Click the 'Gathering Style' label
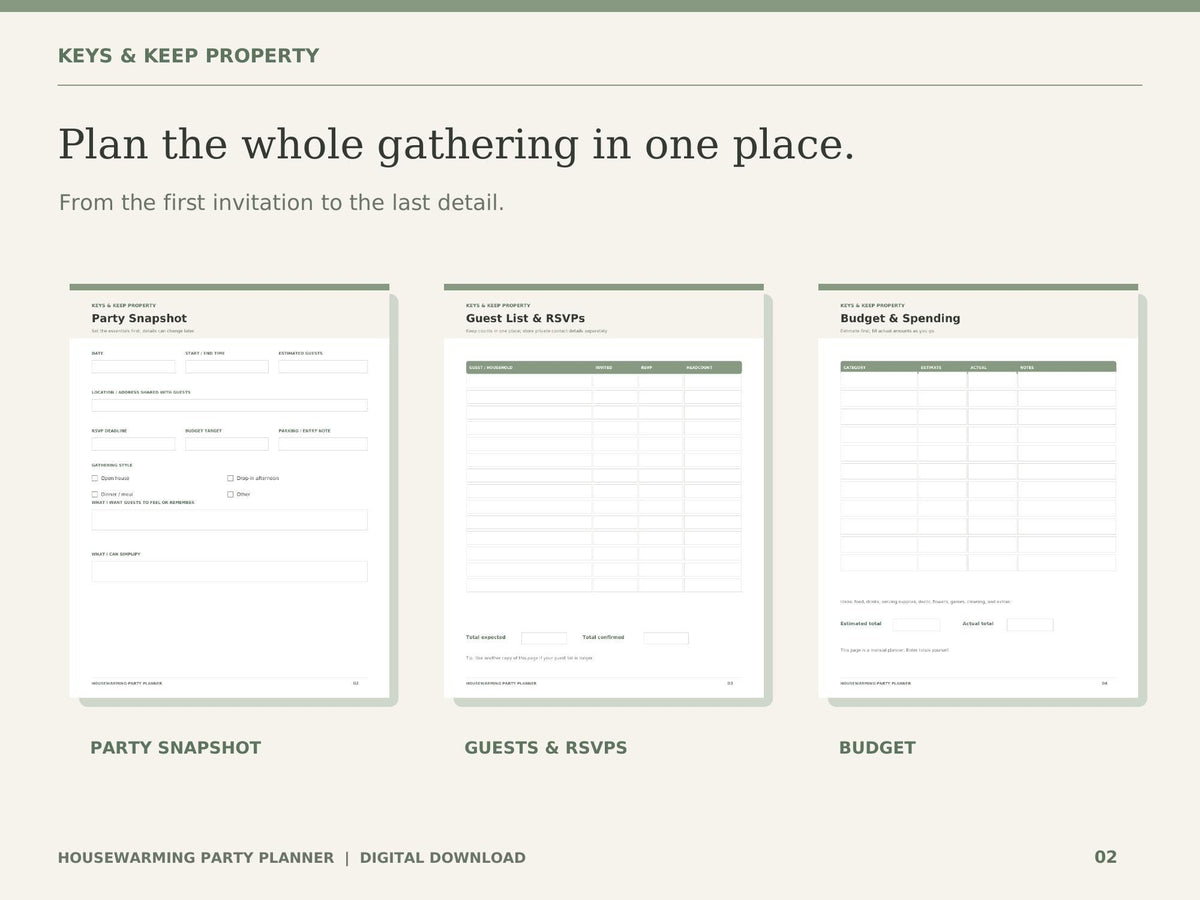This screenshot has height=900, width=1200. [x=112, y=465]
